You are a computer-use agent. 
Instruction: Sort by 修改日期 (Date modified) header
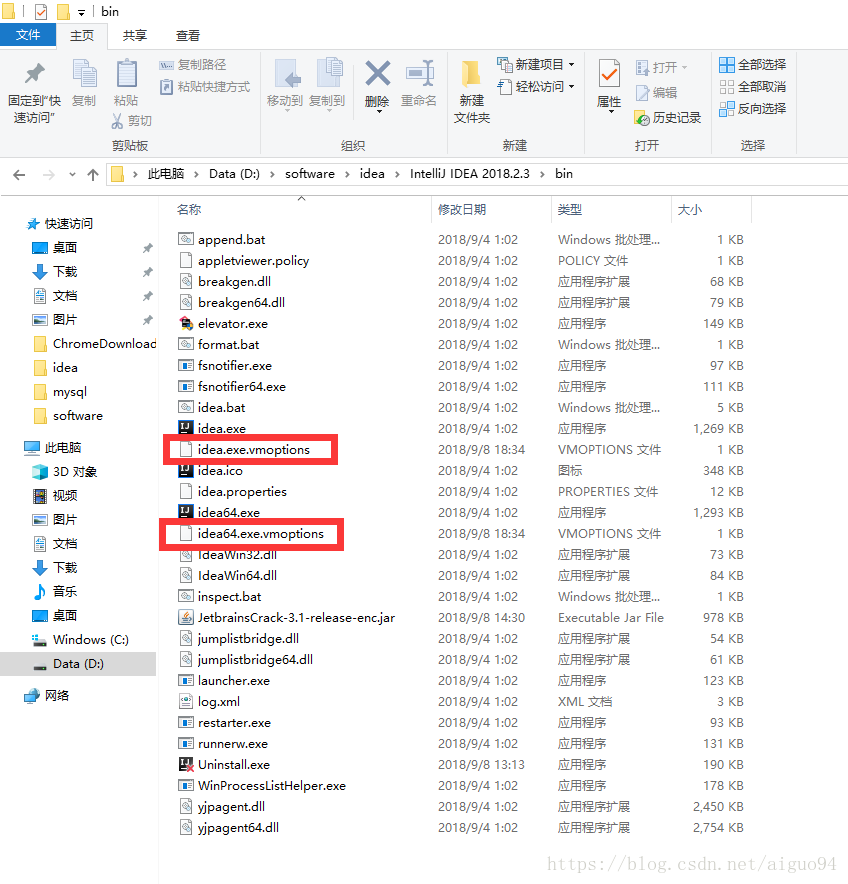462,210
